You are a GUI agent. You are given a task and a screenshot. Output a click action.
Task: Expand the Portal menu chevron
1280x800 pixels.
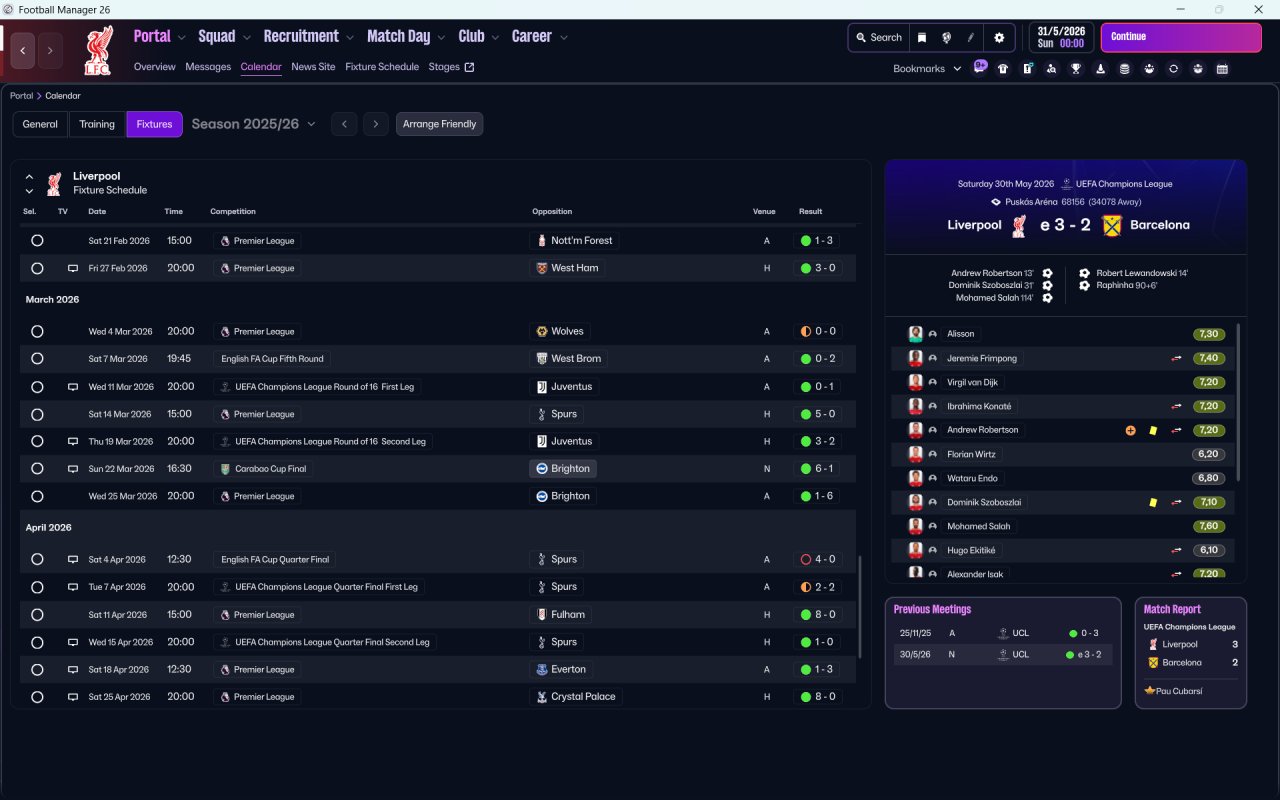(182, 37)
